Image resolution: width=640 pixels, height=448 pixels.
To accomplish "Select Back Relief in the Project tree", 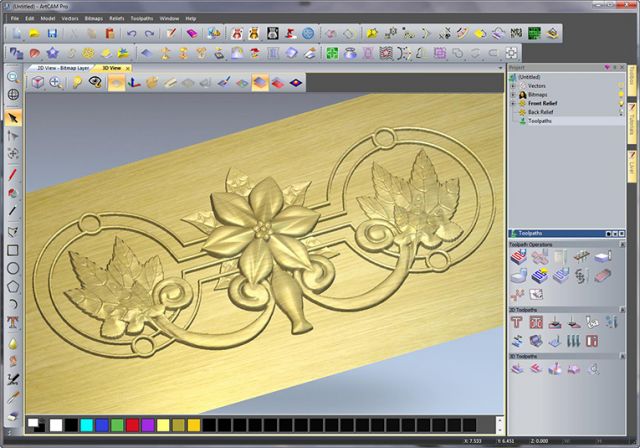I will [x=540, y=112].
